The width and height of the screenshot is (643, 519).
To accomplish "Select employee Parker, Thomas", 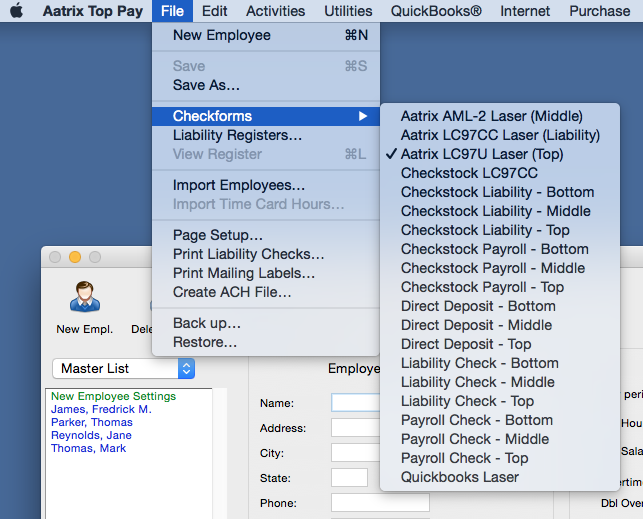I will tap(92, 422).
